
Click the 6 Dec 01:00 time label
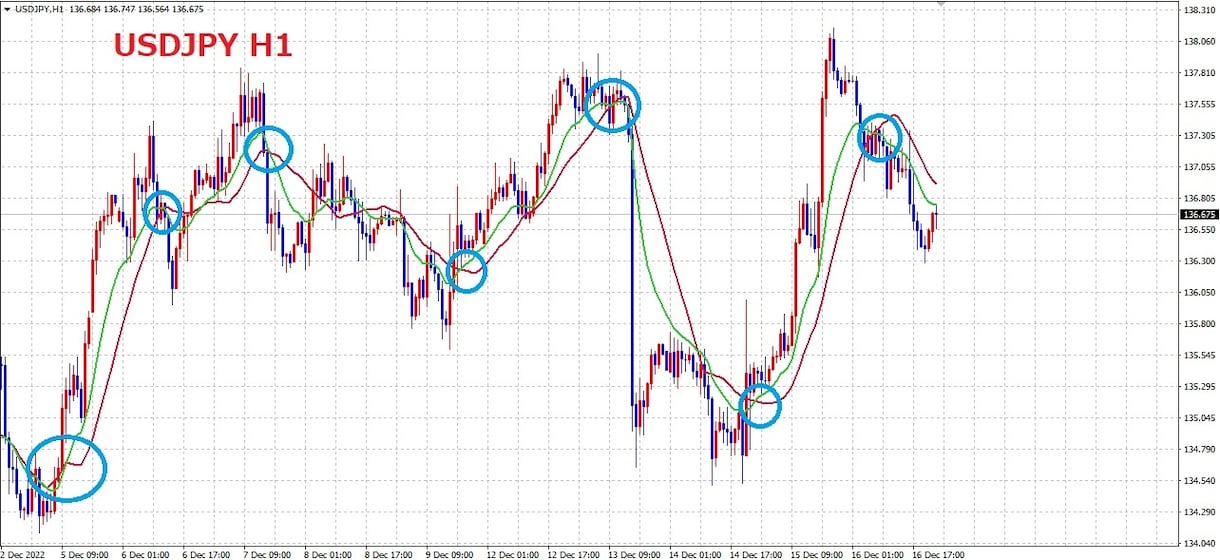pos(144,553)
